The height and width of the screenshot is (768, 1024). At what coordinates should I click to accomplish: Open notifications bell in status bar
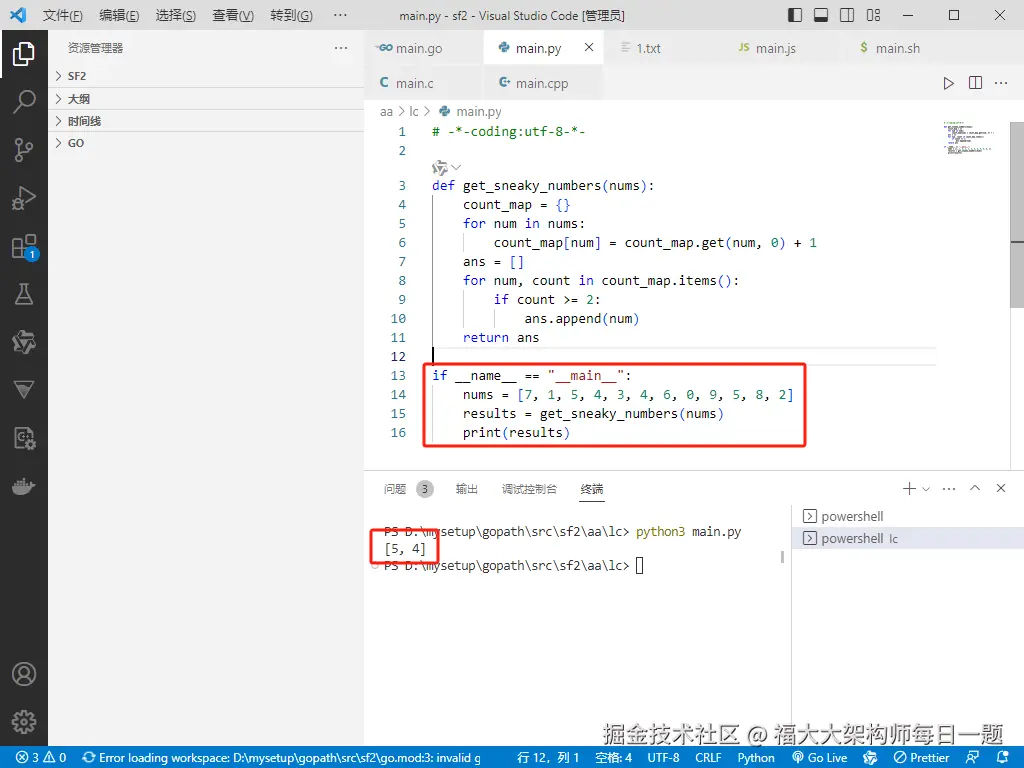point(1004,758)
